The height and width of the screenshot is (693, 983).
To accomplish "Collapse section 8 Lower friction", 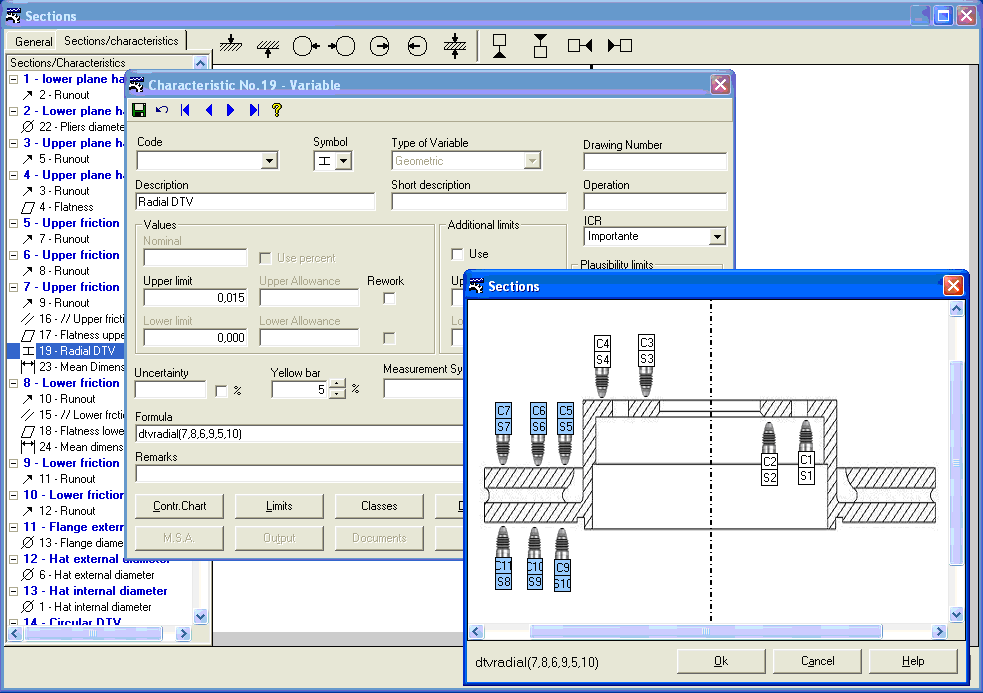I will [13, 383].
